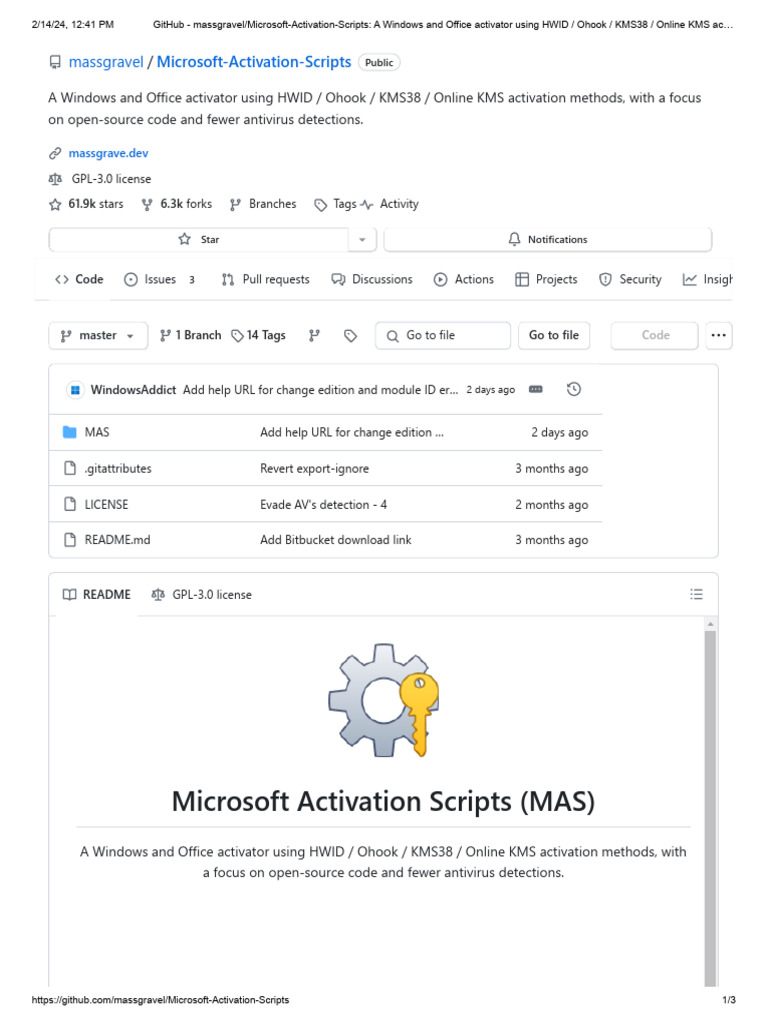The width and height of the screenshot is (768, 1024).
Task: Click the repository book icon beside massgravel
Action: (56, 63)
